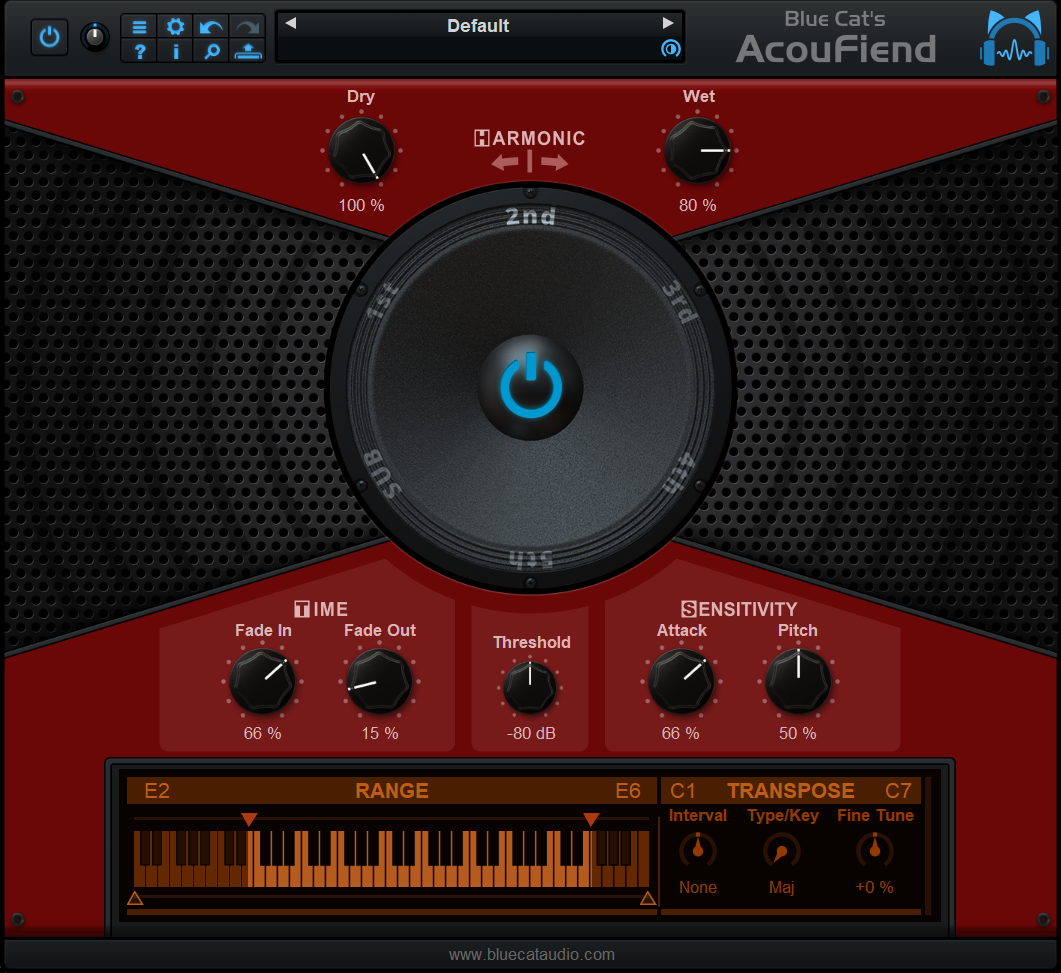
Task: Click the Fade Out value 15 %
Action: 380,733
